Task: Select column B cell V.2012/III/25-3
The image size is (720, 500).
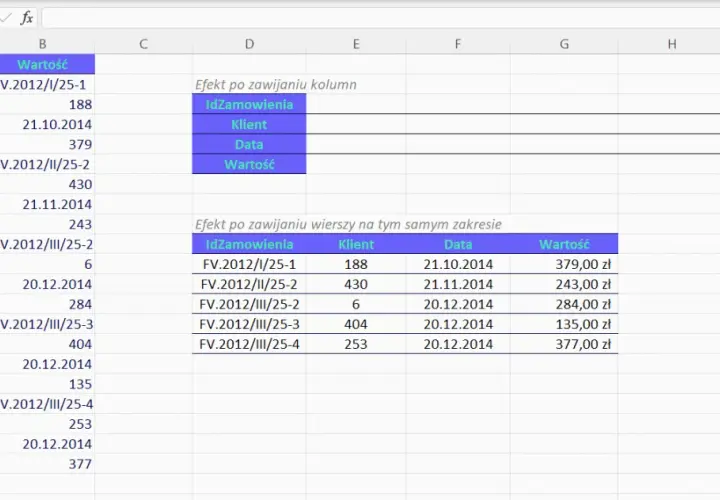Action: click(47, 324)
